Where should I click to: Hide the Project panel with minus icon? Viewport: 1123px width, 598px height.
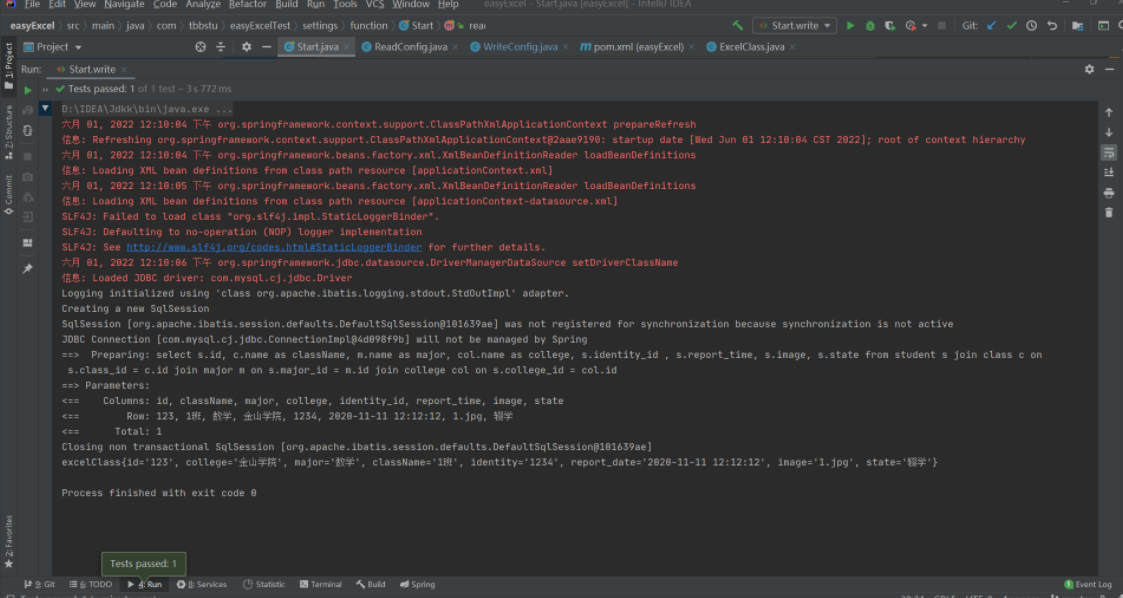coord(266,47)
